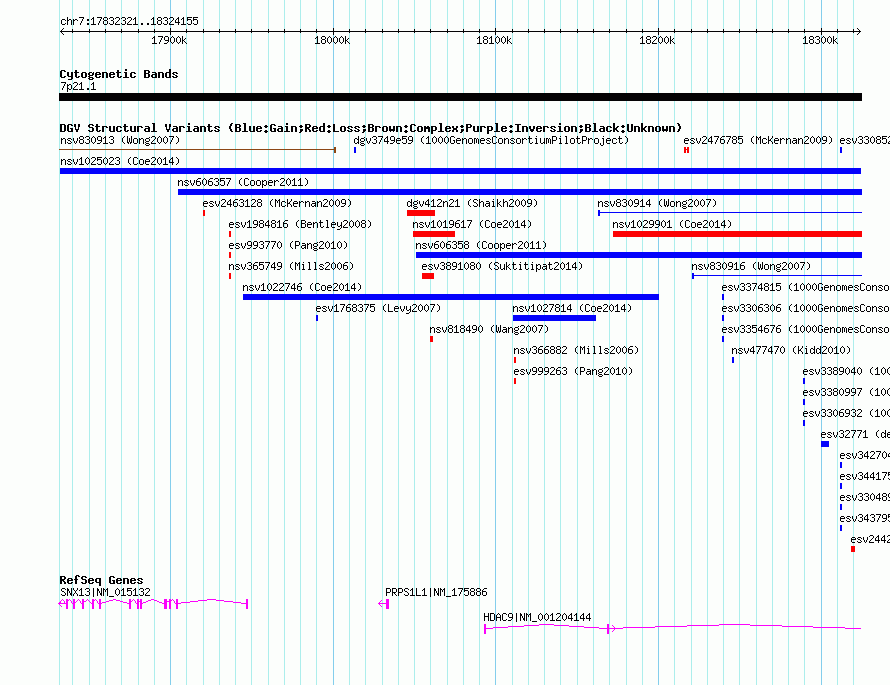Select the esv3380997 variant label
The height and width of the screenshot is (685, 890).
pos(846,392)
